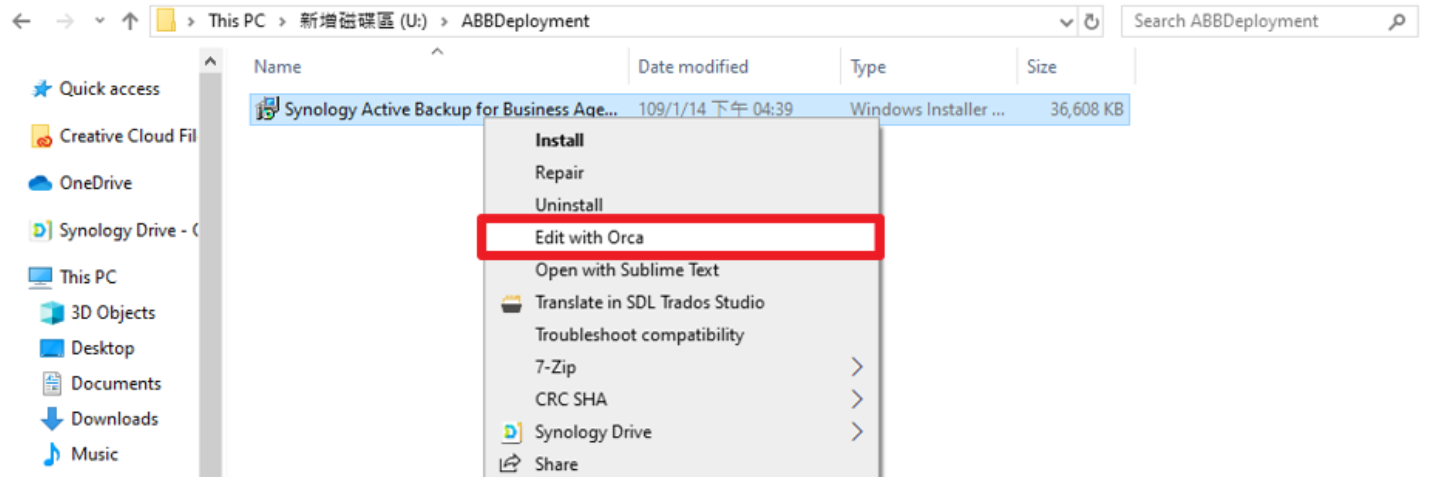Sort files by Date modified column
The height and width of the screenshot is (477, 1429).
click(693, 67)
